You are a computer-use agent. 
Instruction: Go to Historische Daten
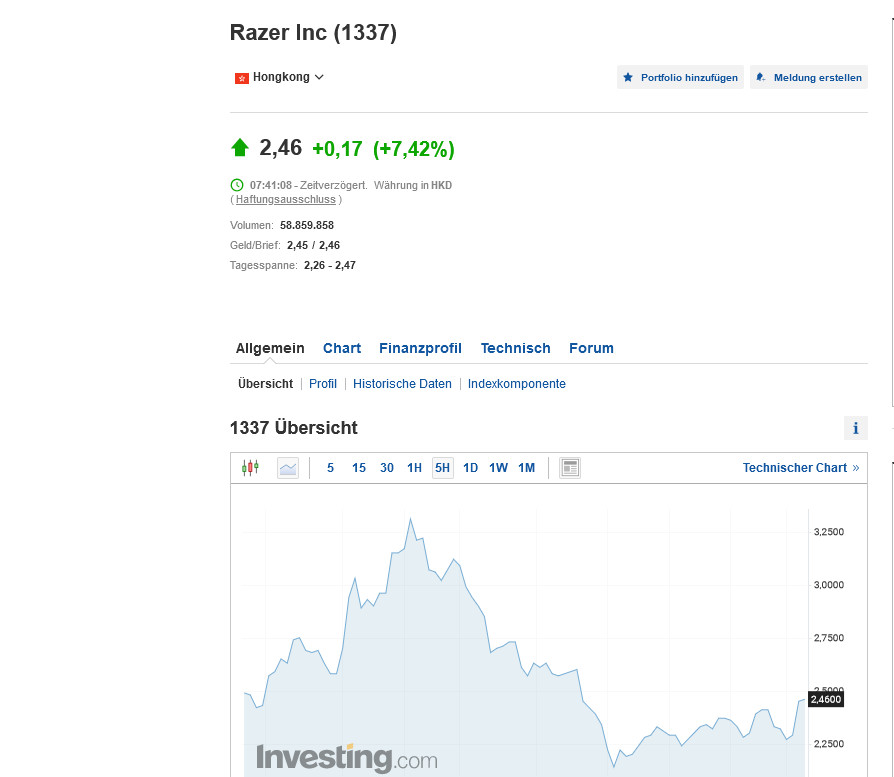(x=402, y=384)
